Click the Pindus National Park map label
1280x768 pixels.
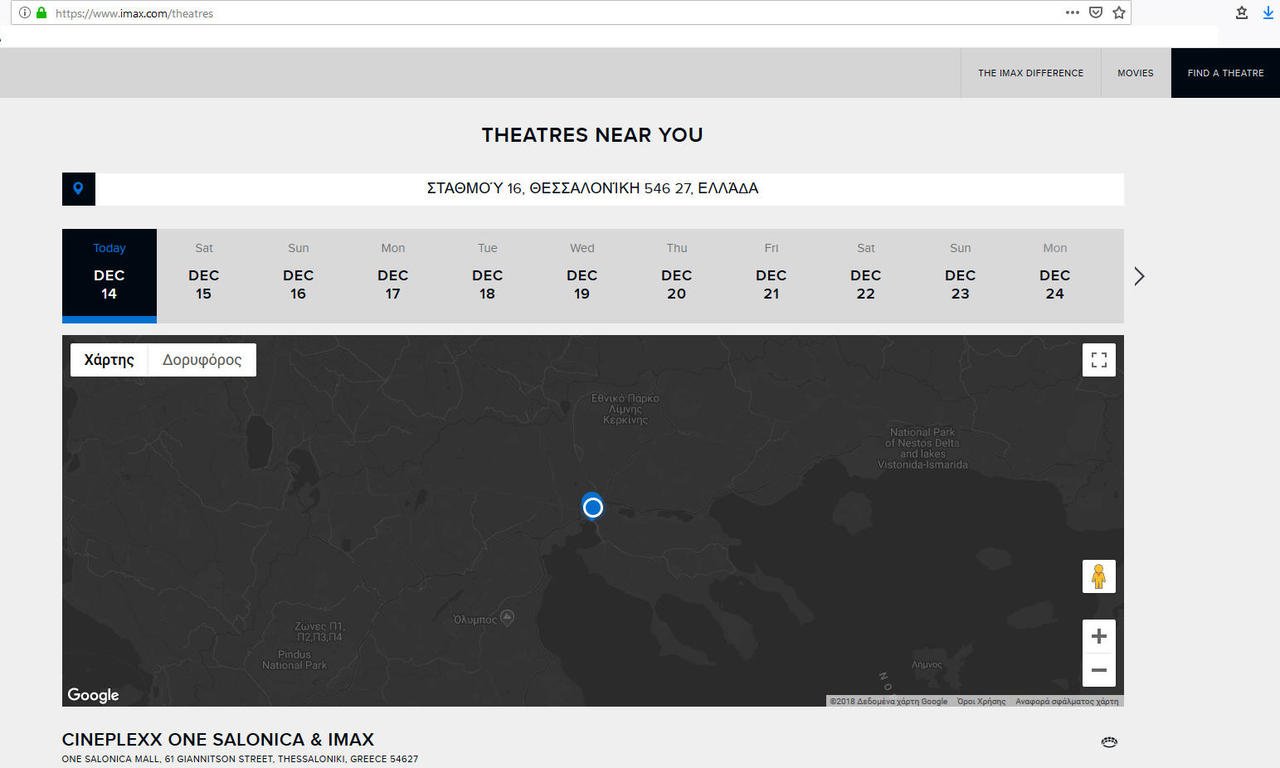[x=295, y=659]
